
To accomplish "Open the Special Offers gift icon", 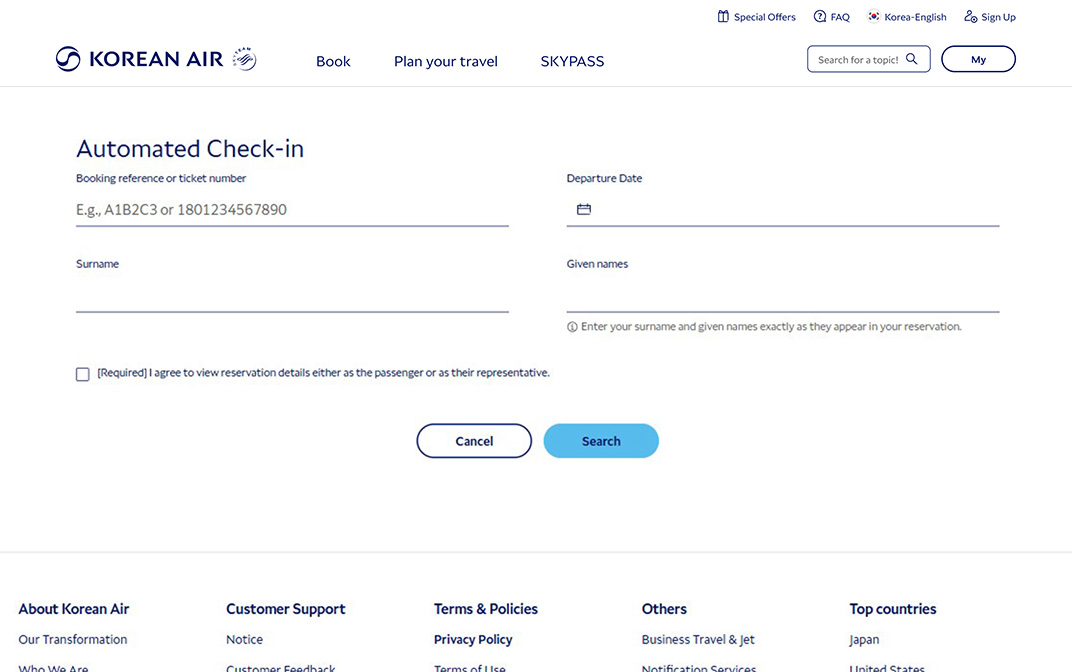I will 722,16.
